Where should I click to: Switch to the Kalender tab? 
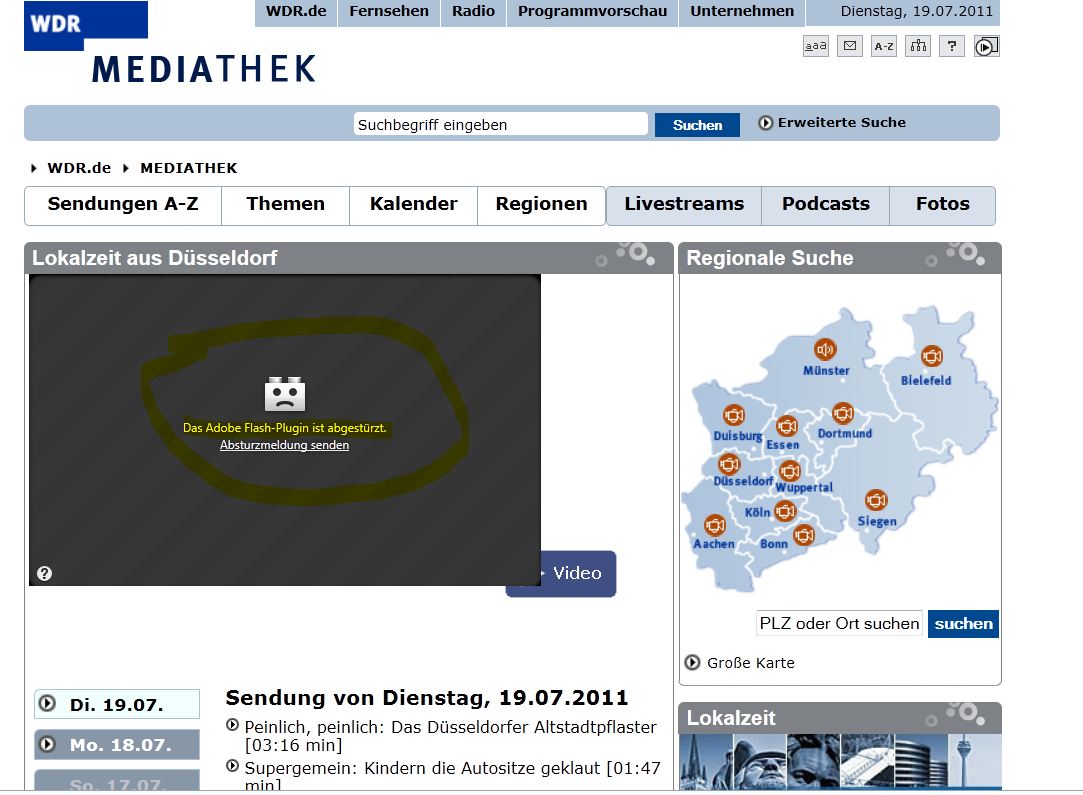coord(413,205)
